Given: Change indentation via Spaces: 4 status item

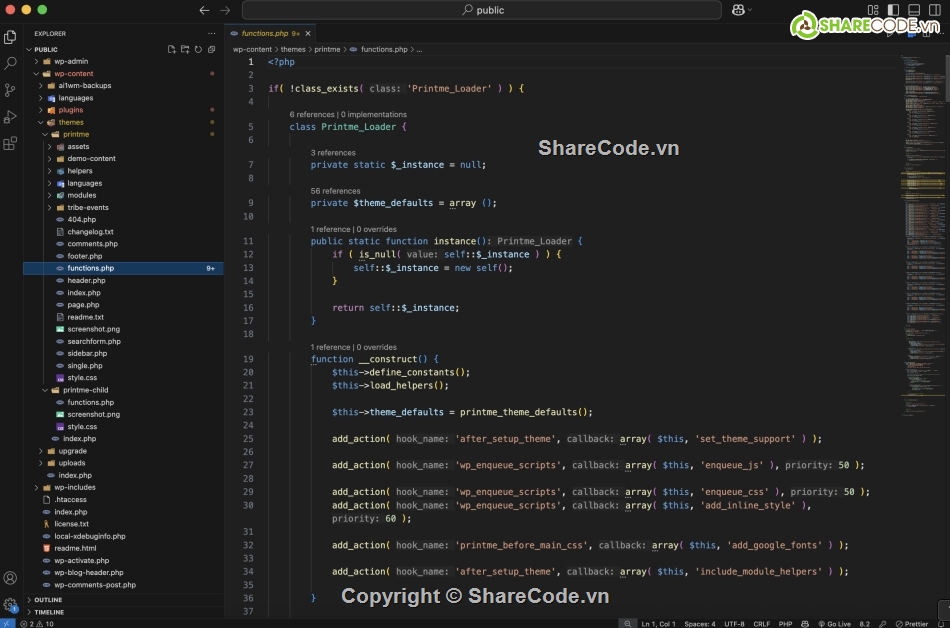Looking at the screenshot, I should (x=700, y=624).
